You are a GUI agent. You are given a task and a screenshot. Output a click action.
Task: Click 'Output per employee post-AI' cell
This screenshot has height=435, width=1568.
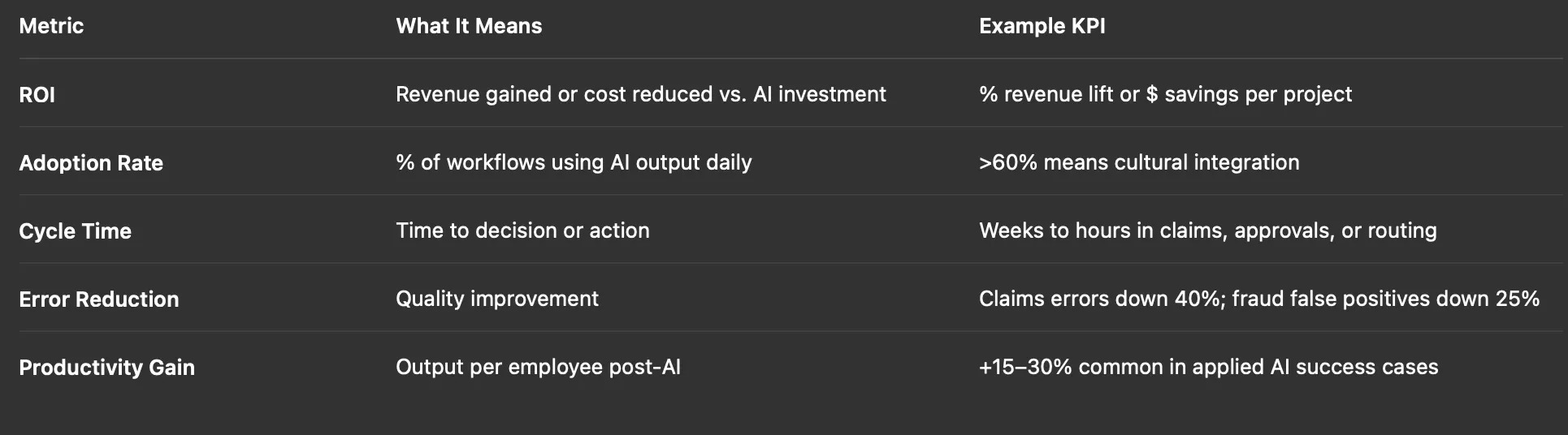[x=538, y=367]
